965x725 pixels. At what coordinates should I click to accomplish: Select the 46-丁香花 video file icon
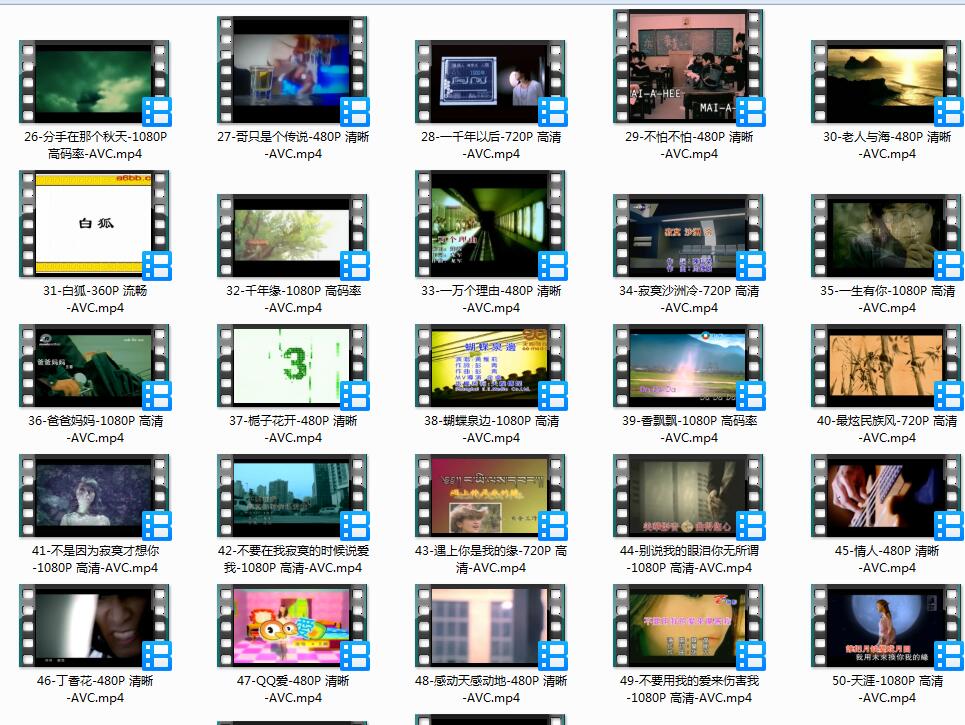[x=95, y=627]
